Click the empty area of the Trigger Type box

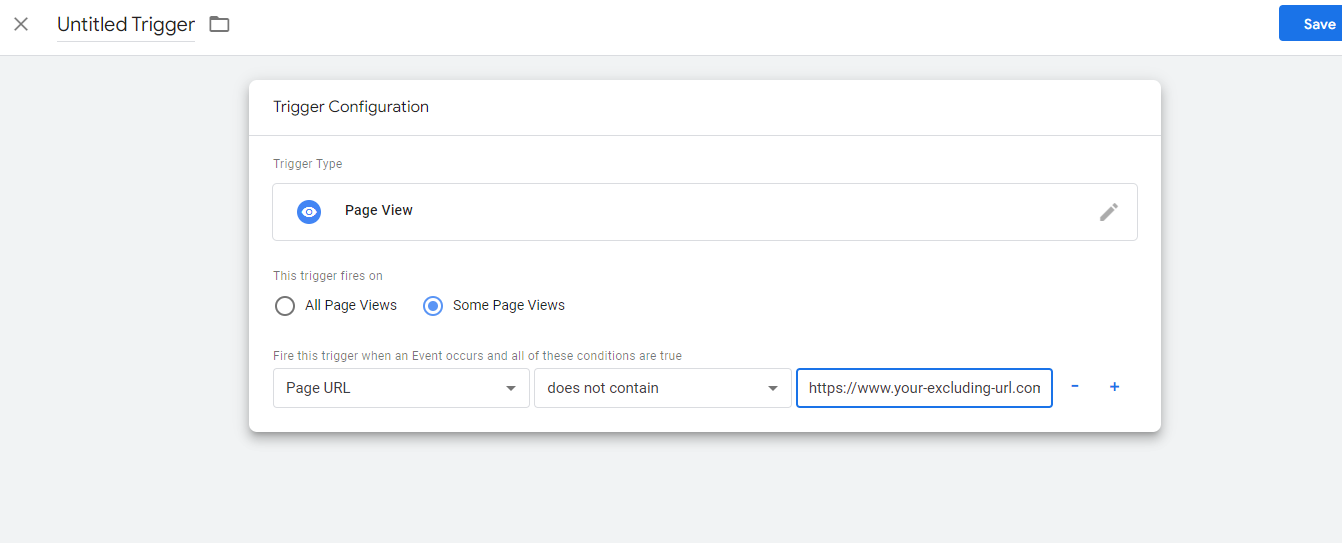tap(750, 212)
